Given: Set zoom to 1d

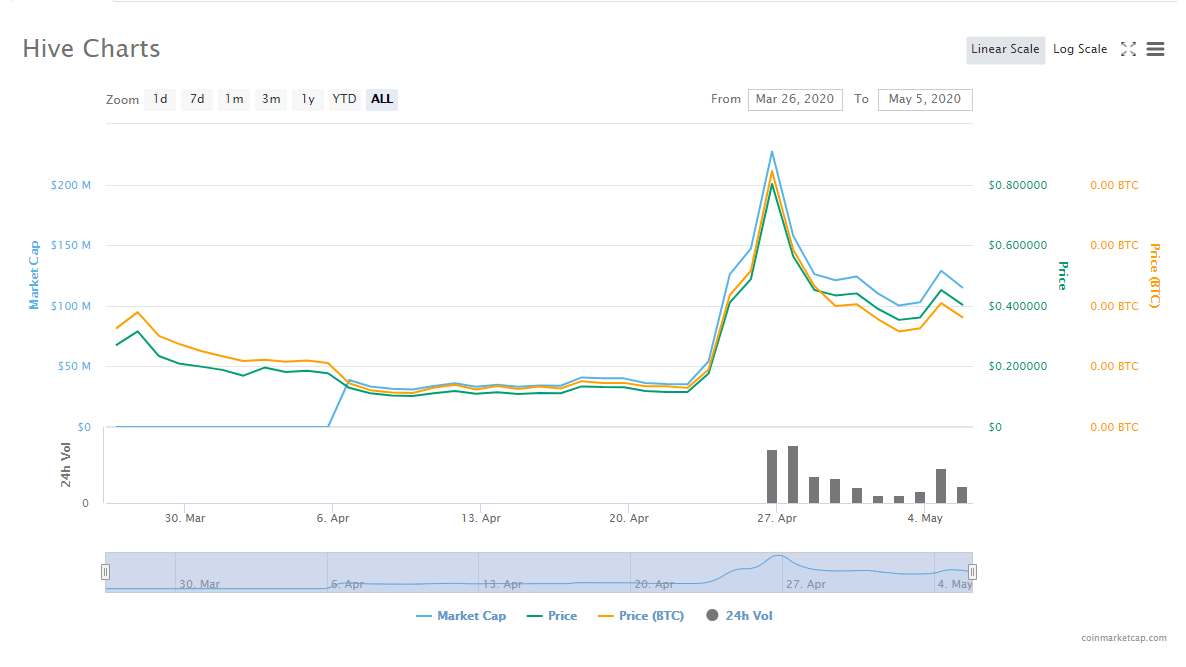Looking at the screenshot, I should 160,99.
